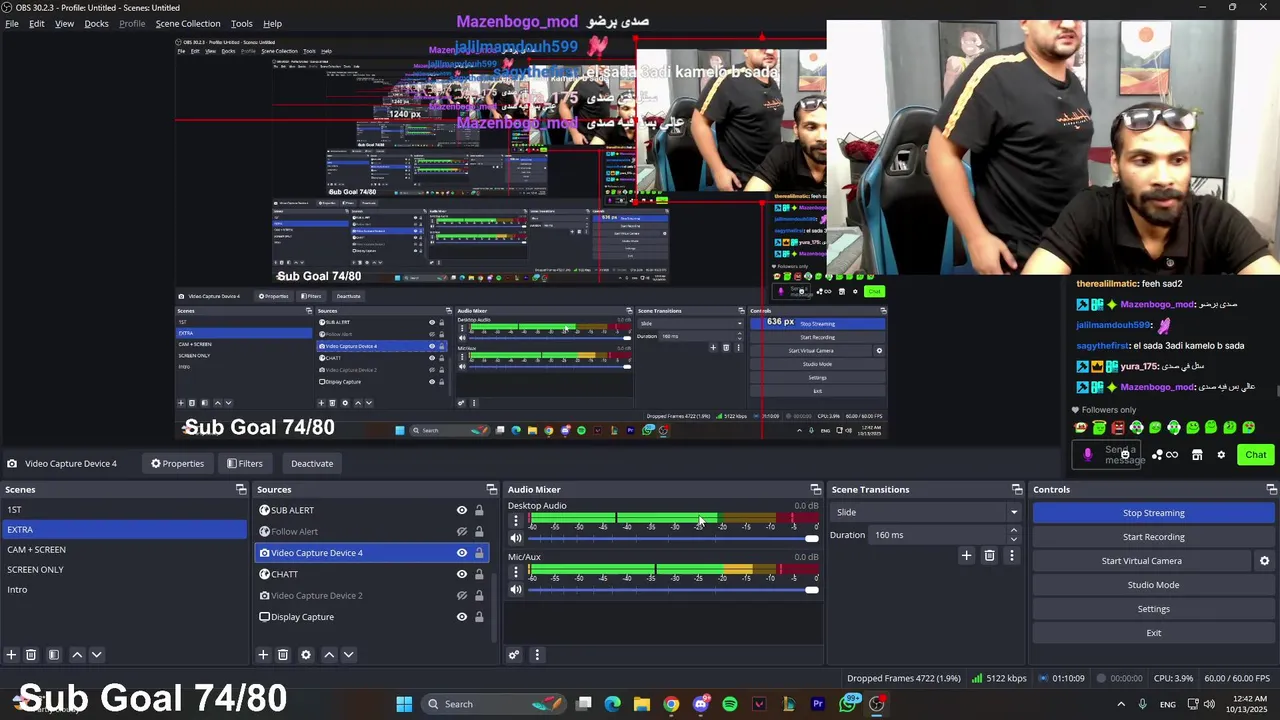Open Desktop Audio options three-dot menu
The image size is (1280, 720).
point(516,520)
